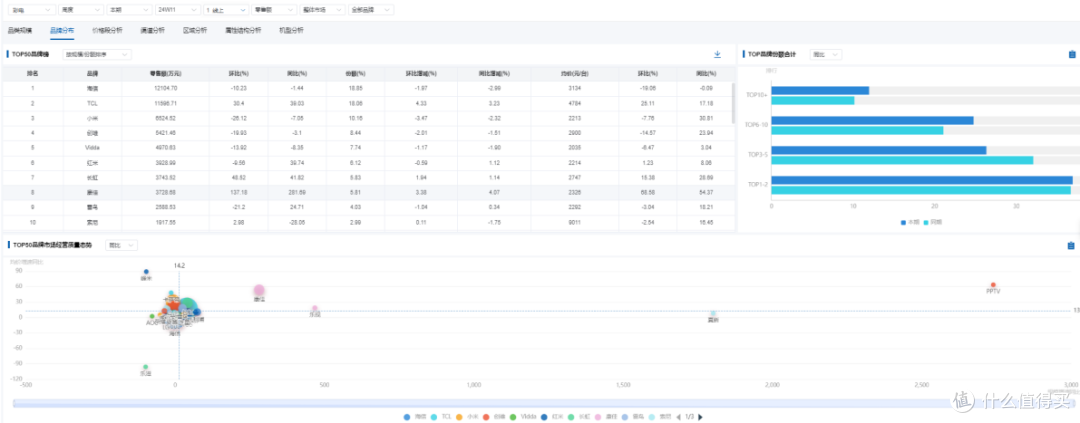Toggle Vidda series in the bottom legend
This screenshot has height=423, width=1080.
524,417
